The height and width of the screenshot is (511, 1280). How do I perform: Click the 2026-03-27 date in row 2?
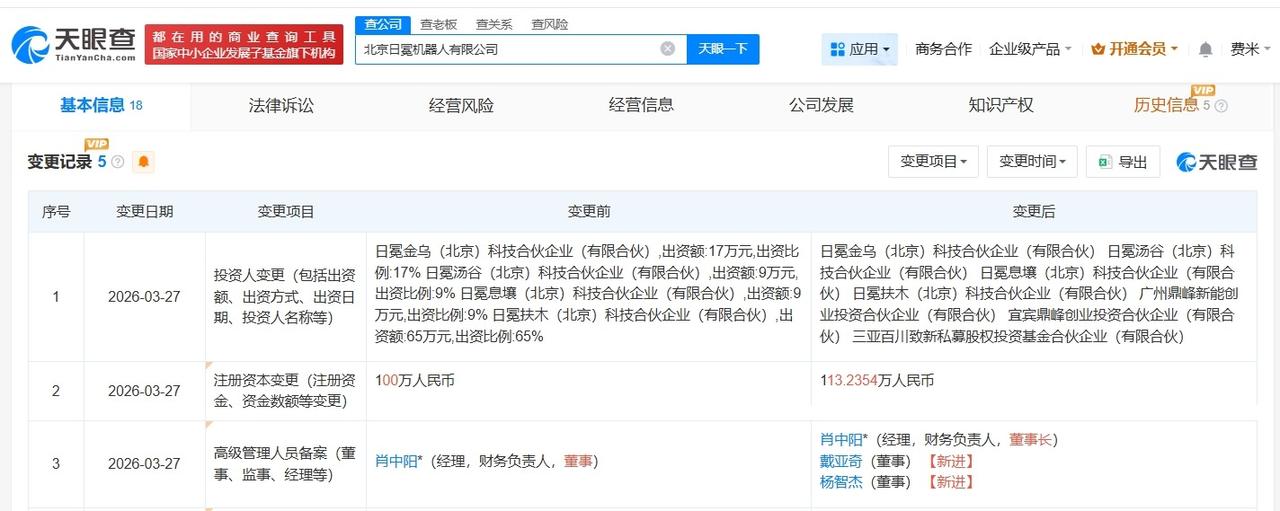(x=144, y=391)
